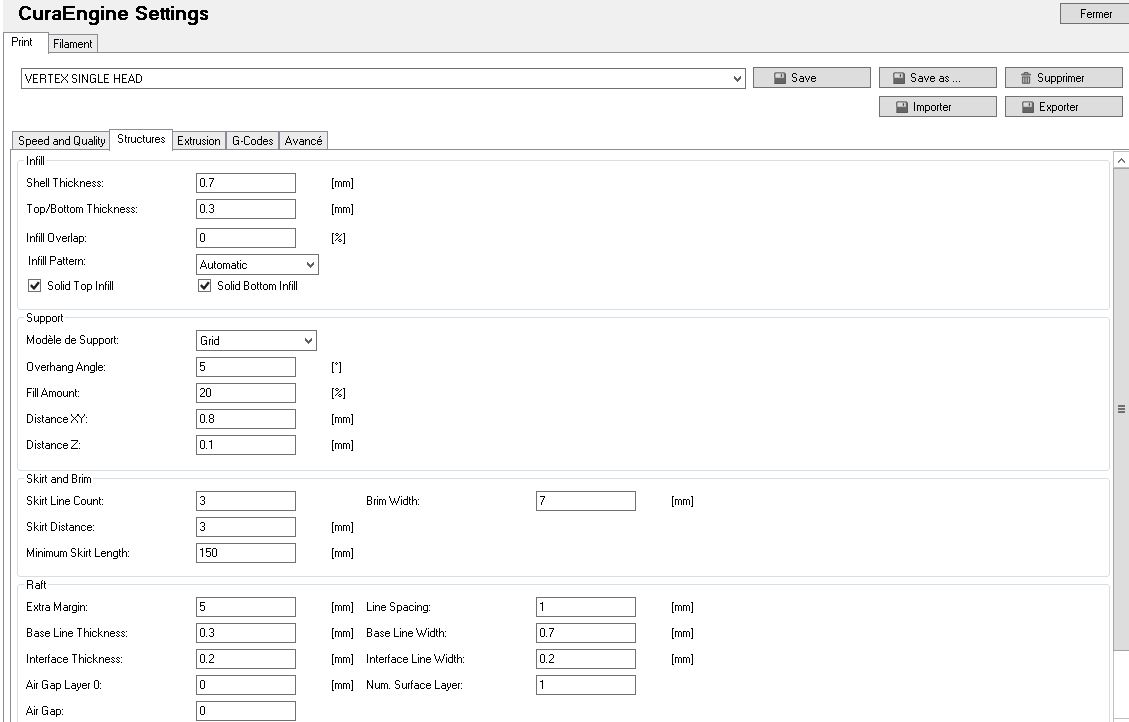Screen dimensions: 1129x722
Task: Click the Shell Thickness input field
Action: coord(246,183)
